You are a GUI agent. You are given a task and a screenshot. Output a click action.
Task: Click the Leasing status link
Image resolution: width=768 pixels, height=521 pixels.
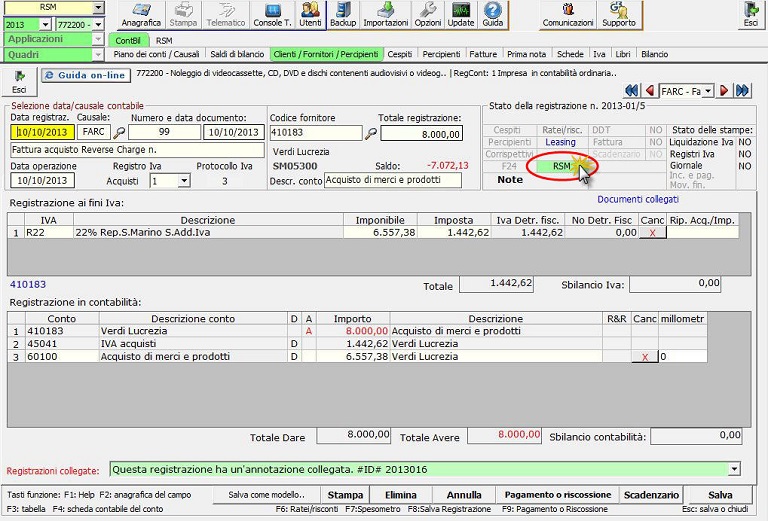[x=560, y=142]
